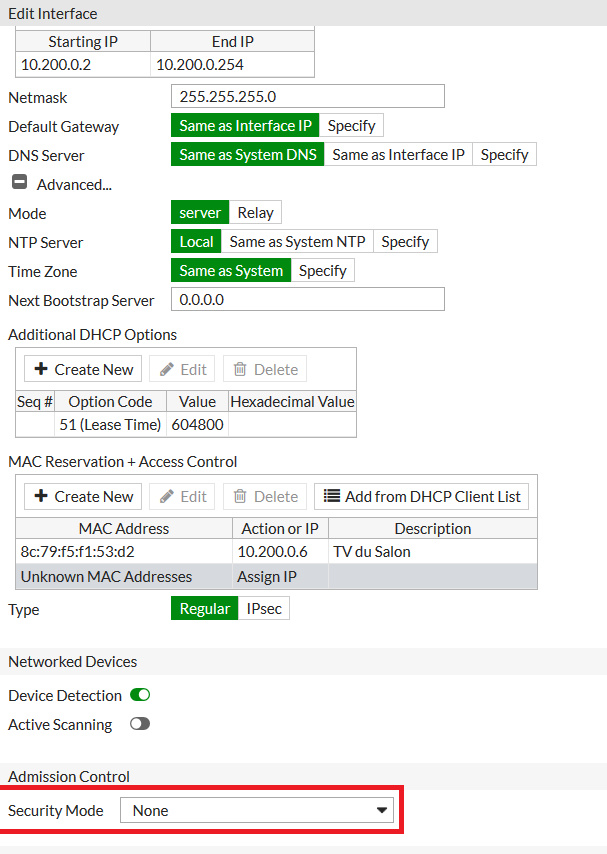Set DNS Server to Same as Interface IP
This screenshot has height=854, width=607.
[398, 155]
